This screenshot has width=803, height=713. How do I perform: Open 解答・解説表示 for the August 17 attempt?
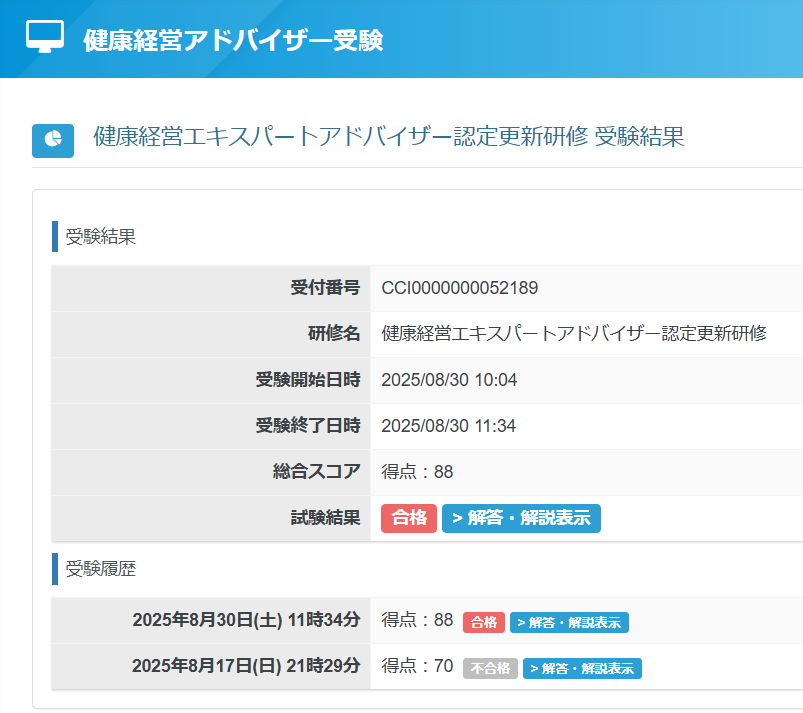[x=582, y=668]
